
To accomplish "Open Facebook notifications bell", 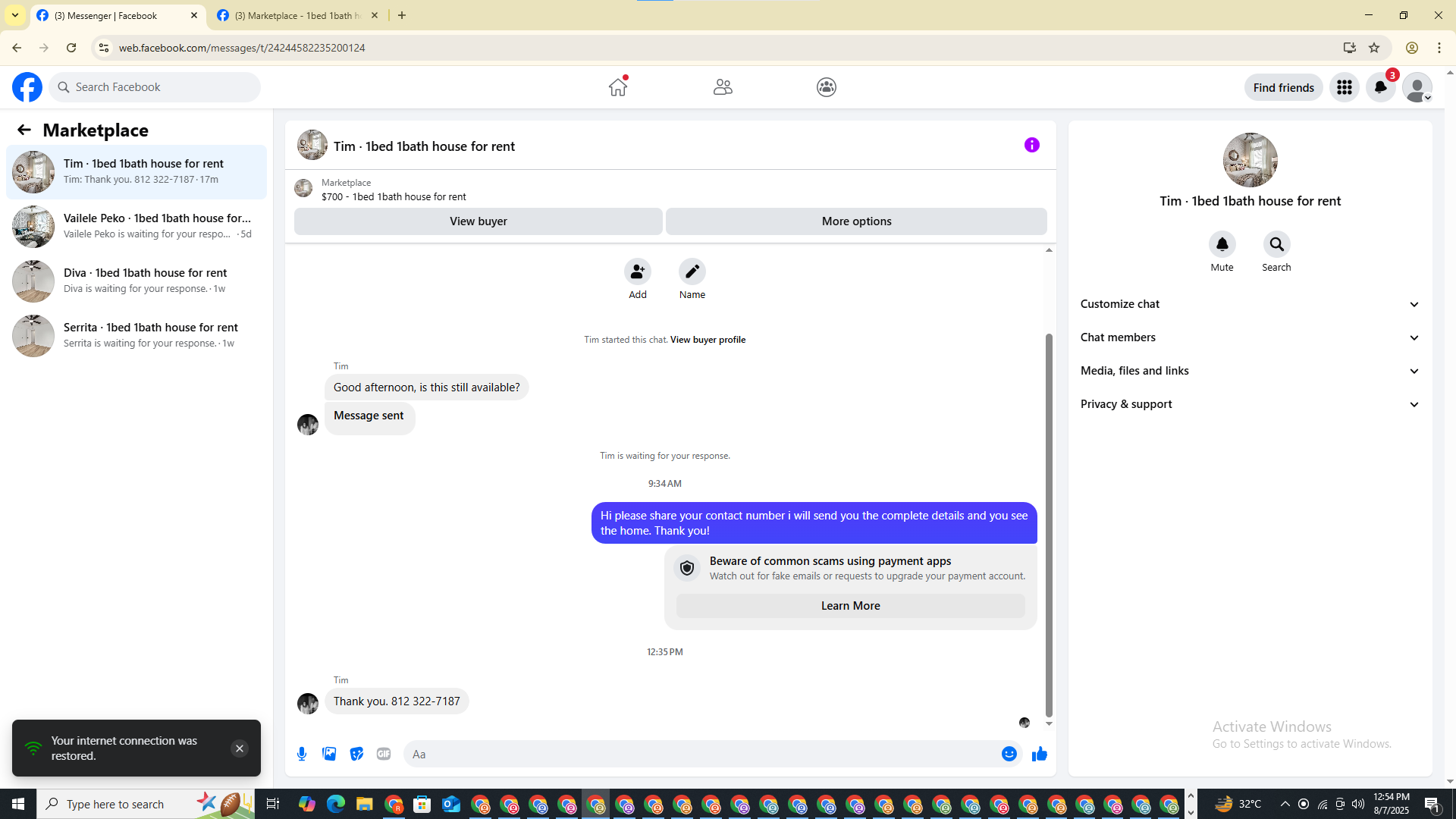I will click(x=1380, y=87).
